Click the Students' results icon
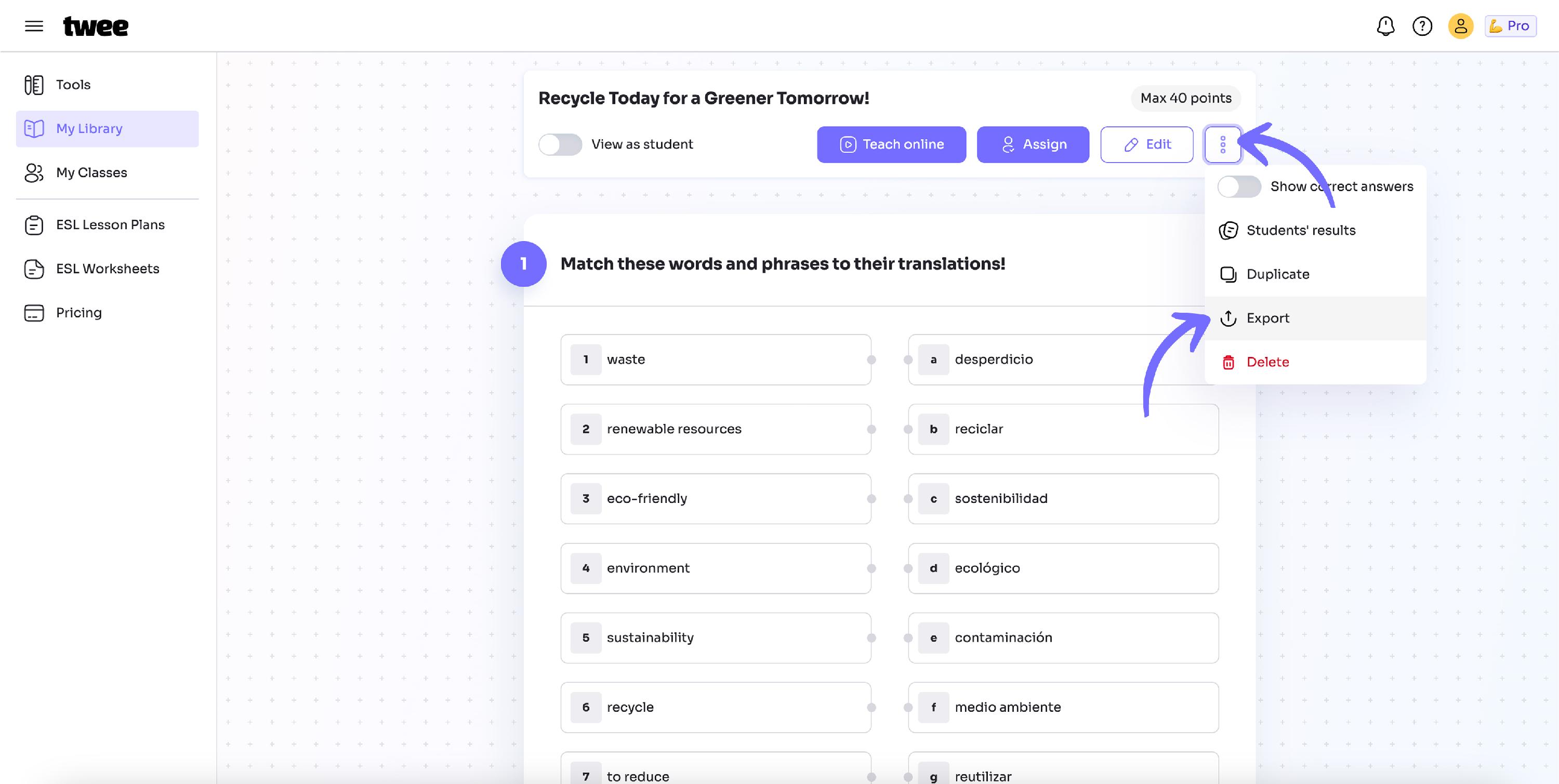The image size is (1559, 784). pos(1228,231)
